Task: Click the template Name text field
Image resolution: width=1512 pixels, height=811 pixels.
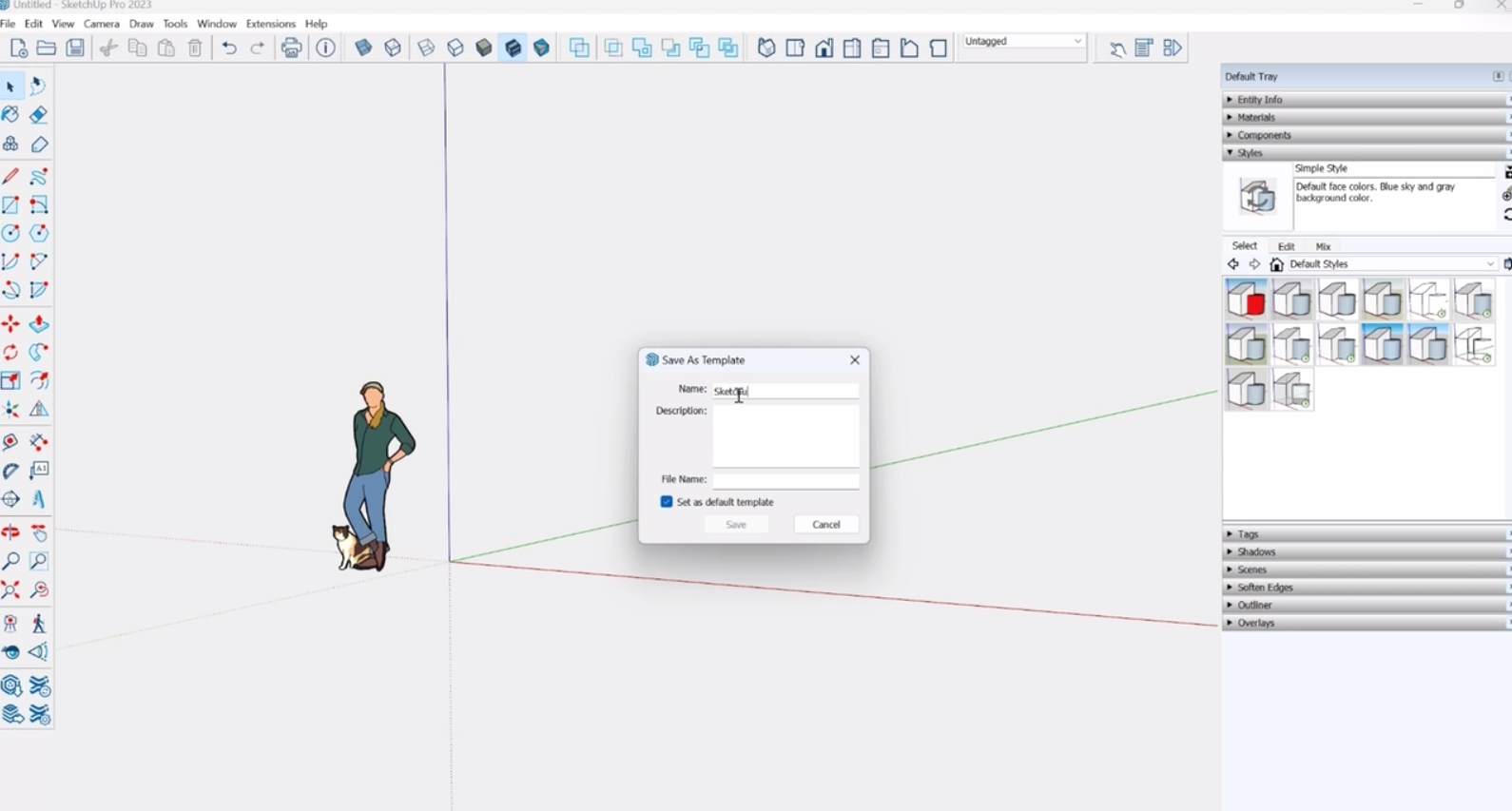Action: tap(785, 391)
